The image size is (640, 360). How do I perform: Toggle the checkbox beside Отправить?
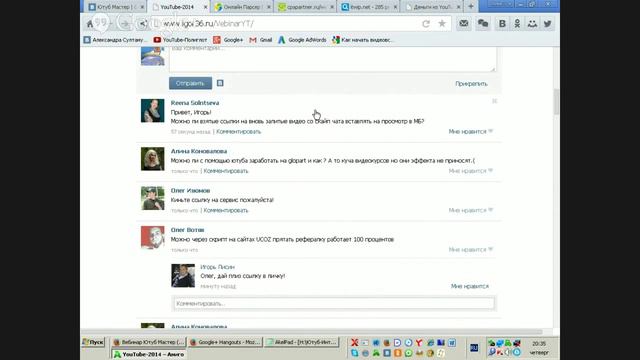click(220, 83)
